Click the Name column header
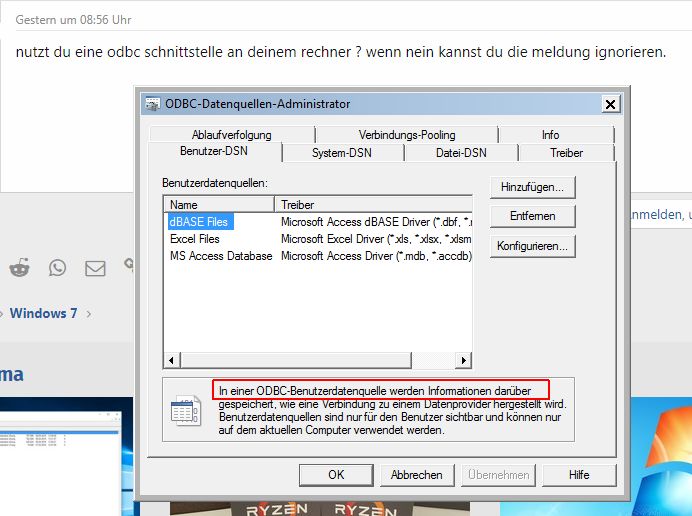The height and width of the screenshot is (516, 692). (x=219, y=205)
